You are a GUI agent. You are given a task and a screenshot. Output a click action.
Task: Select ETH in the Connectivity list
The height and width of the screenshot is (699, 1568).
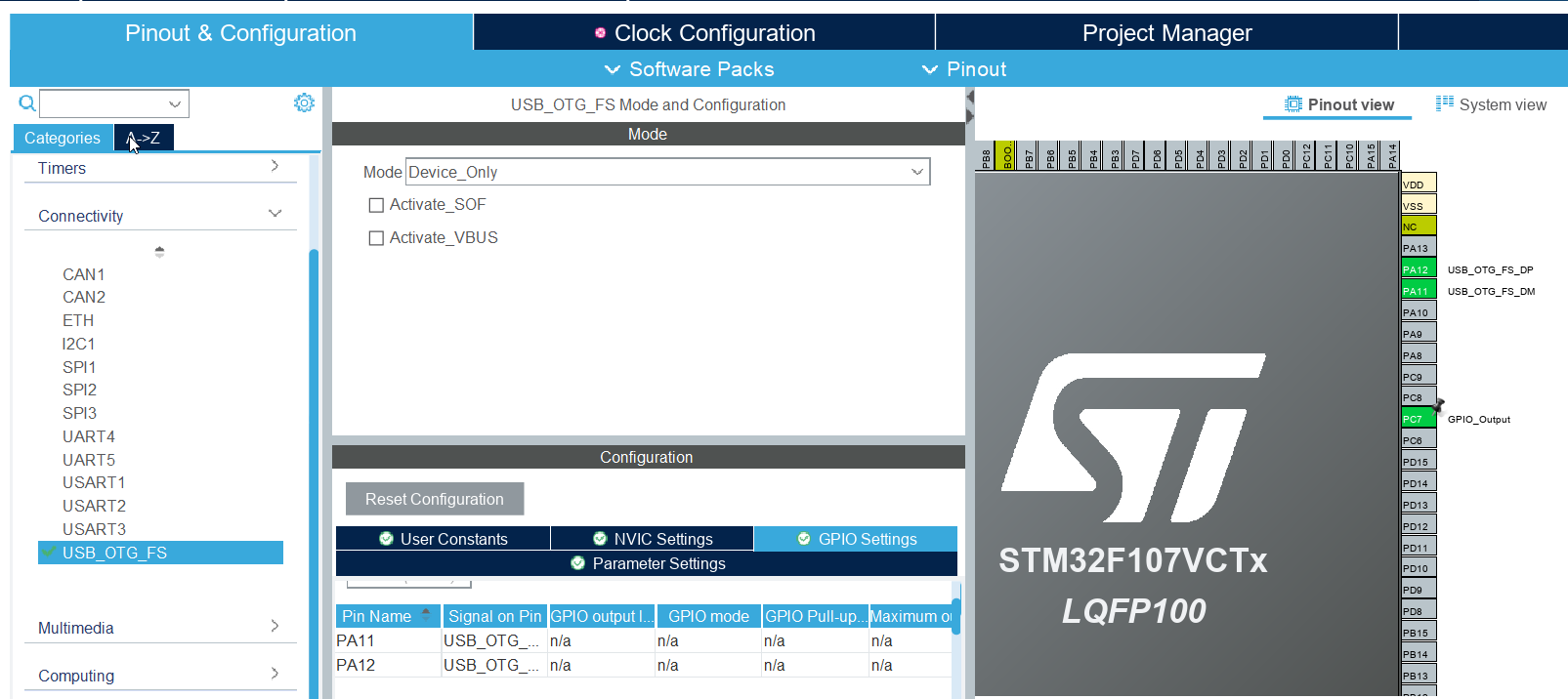78,320
